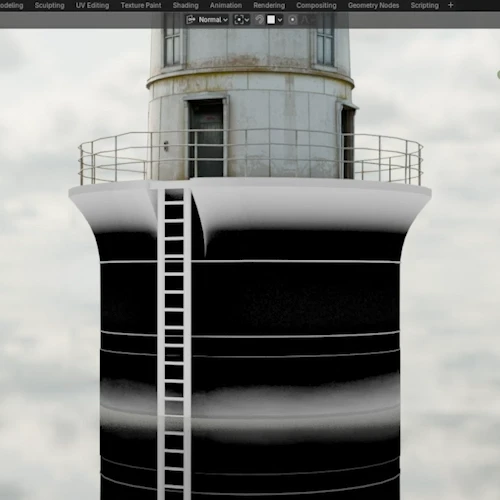The width and height of the screenshot is (500, 500).
Task: Open the Shading workspace tab
Action: point(186,5)
